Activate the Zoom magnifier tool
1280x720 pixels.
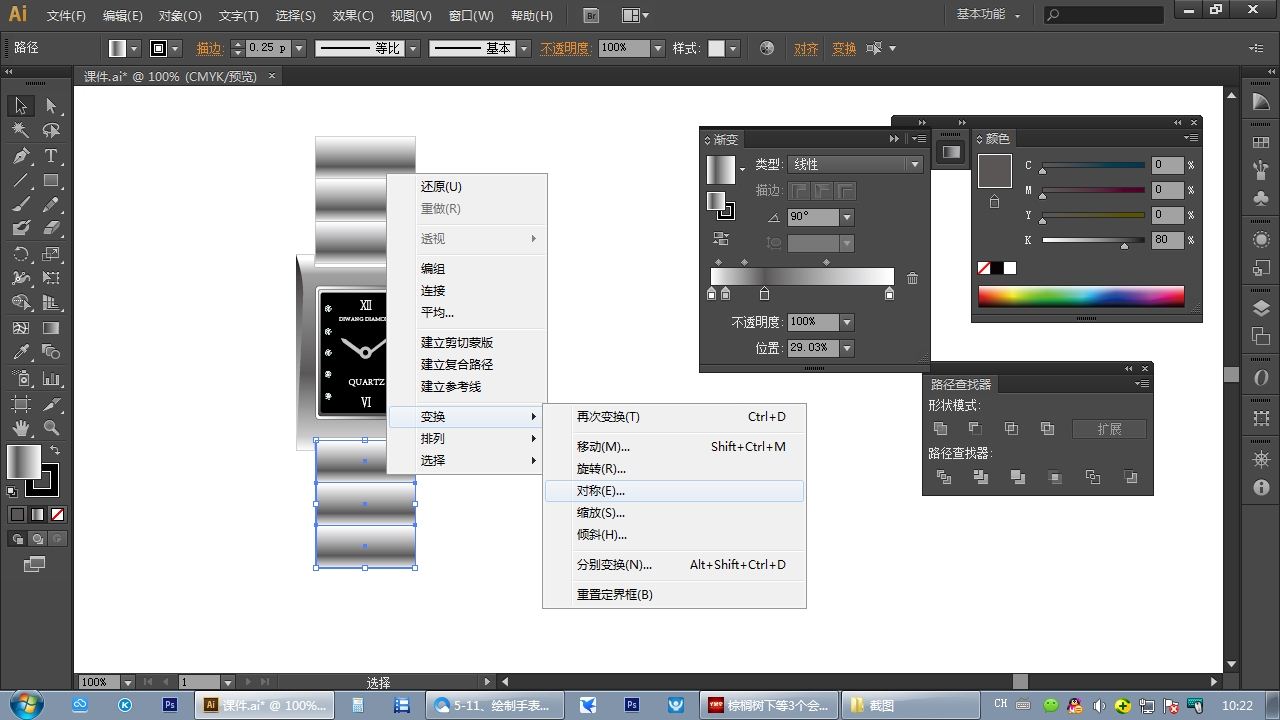click(x=51, y=427)
